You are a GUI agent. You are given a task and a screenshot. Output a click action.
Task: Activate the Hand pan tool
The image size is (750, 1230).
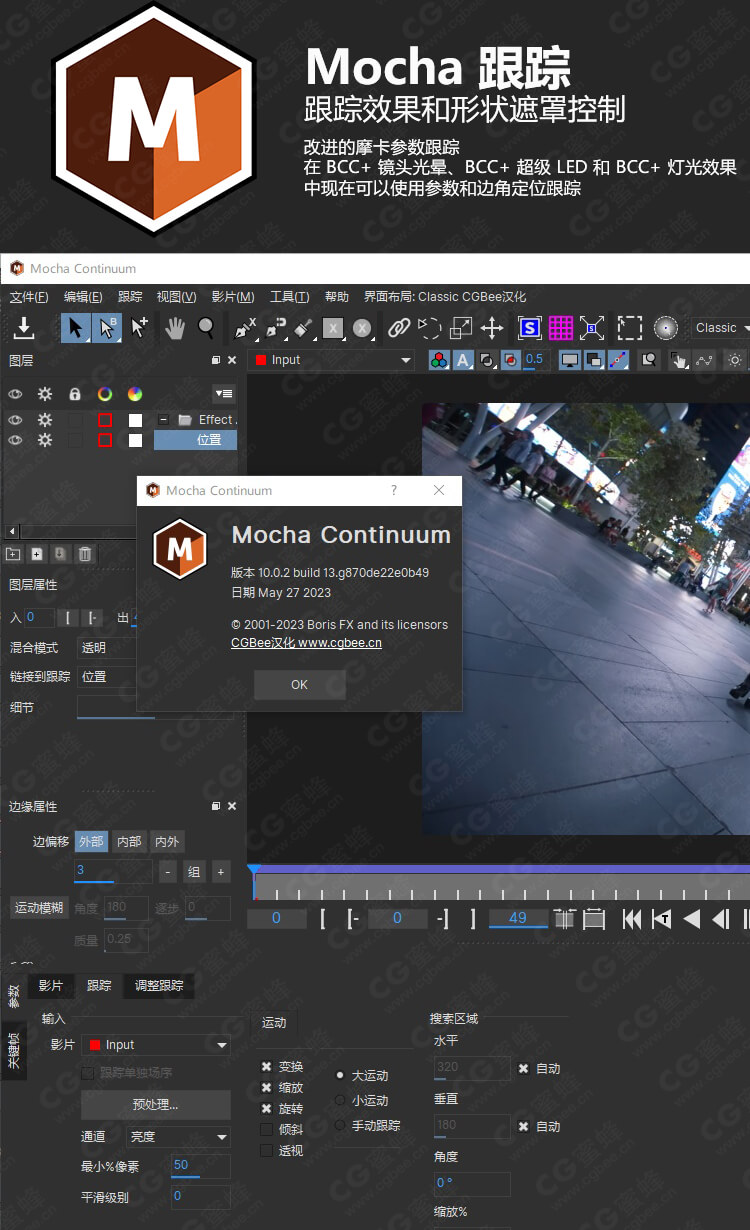click(175, 327)
